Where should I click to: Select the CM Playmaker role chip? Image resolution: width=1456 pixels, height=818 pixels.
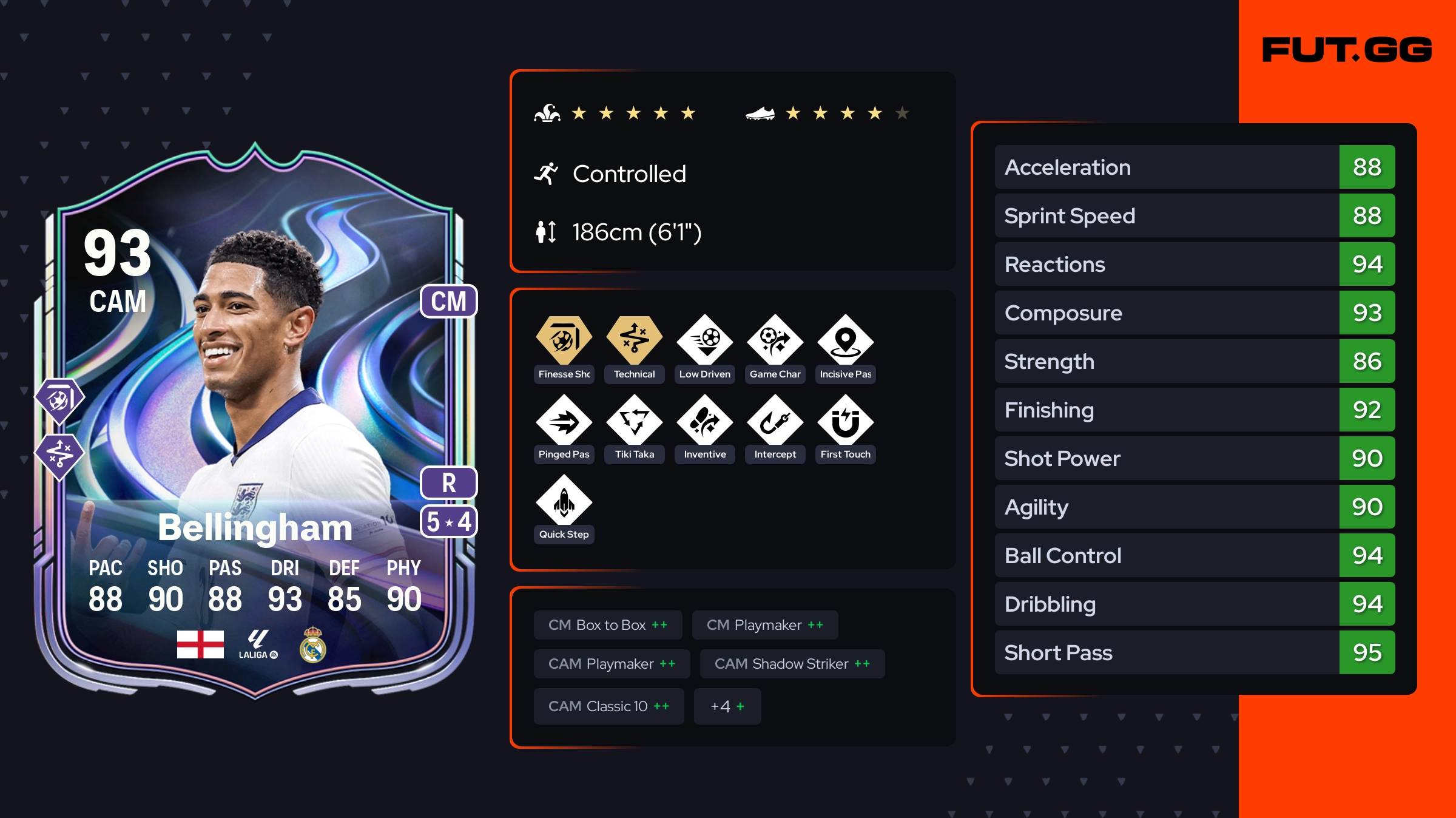click(765, 625)
